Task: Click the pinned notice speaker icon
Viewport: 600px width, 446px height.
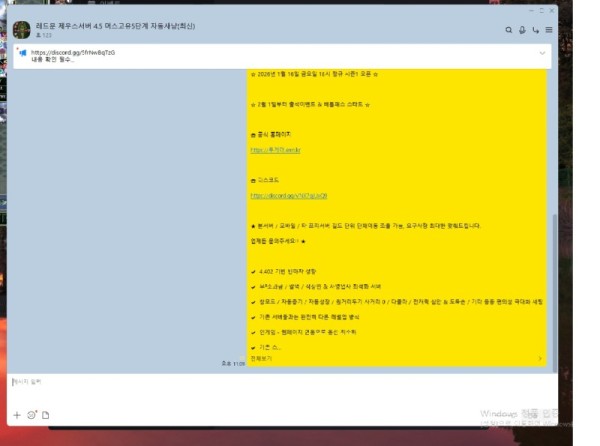Action: [21, 54]
